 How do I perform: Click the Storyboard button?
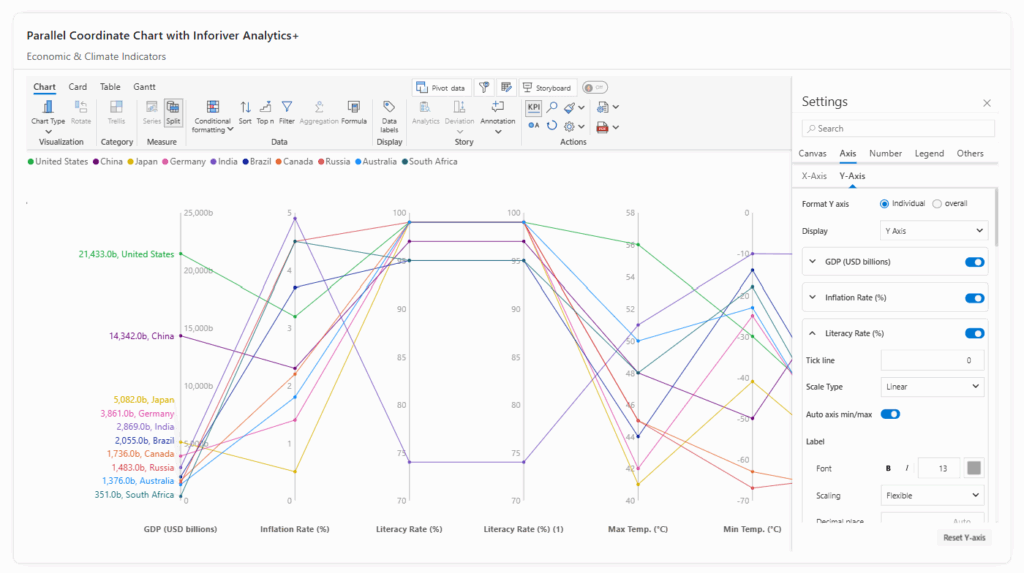pos(547,88)
